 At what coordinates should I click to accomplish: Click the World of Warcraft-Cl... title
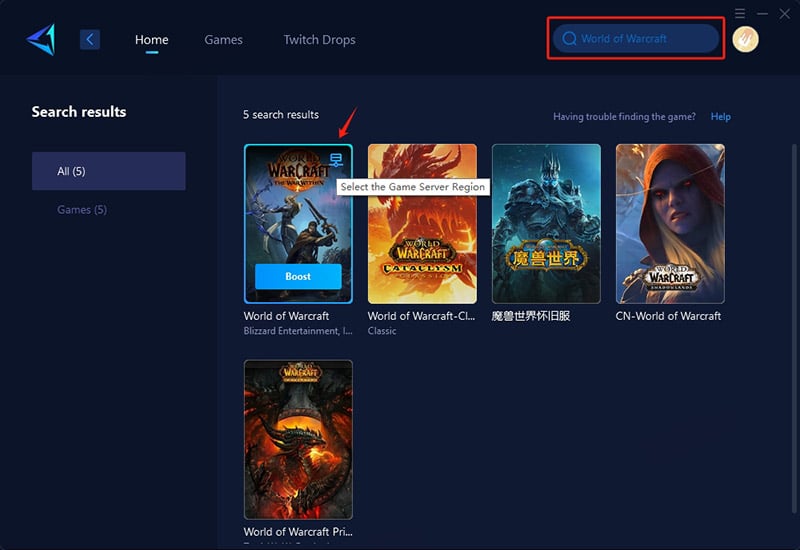(421, 316)
